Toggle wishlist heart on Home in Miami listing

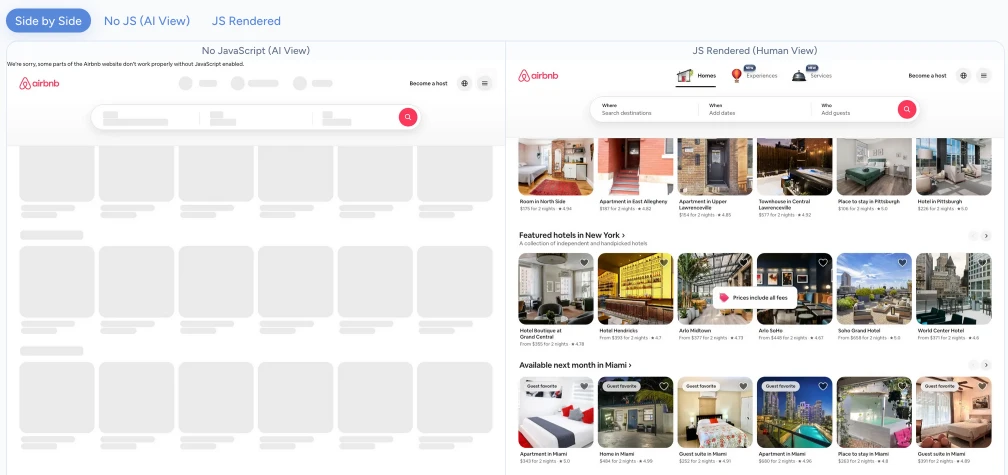663,386
